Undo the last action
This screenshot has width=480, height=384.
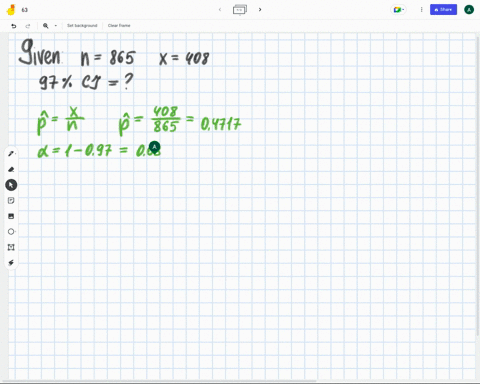[14, 26]
